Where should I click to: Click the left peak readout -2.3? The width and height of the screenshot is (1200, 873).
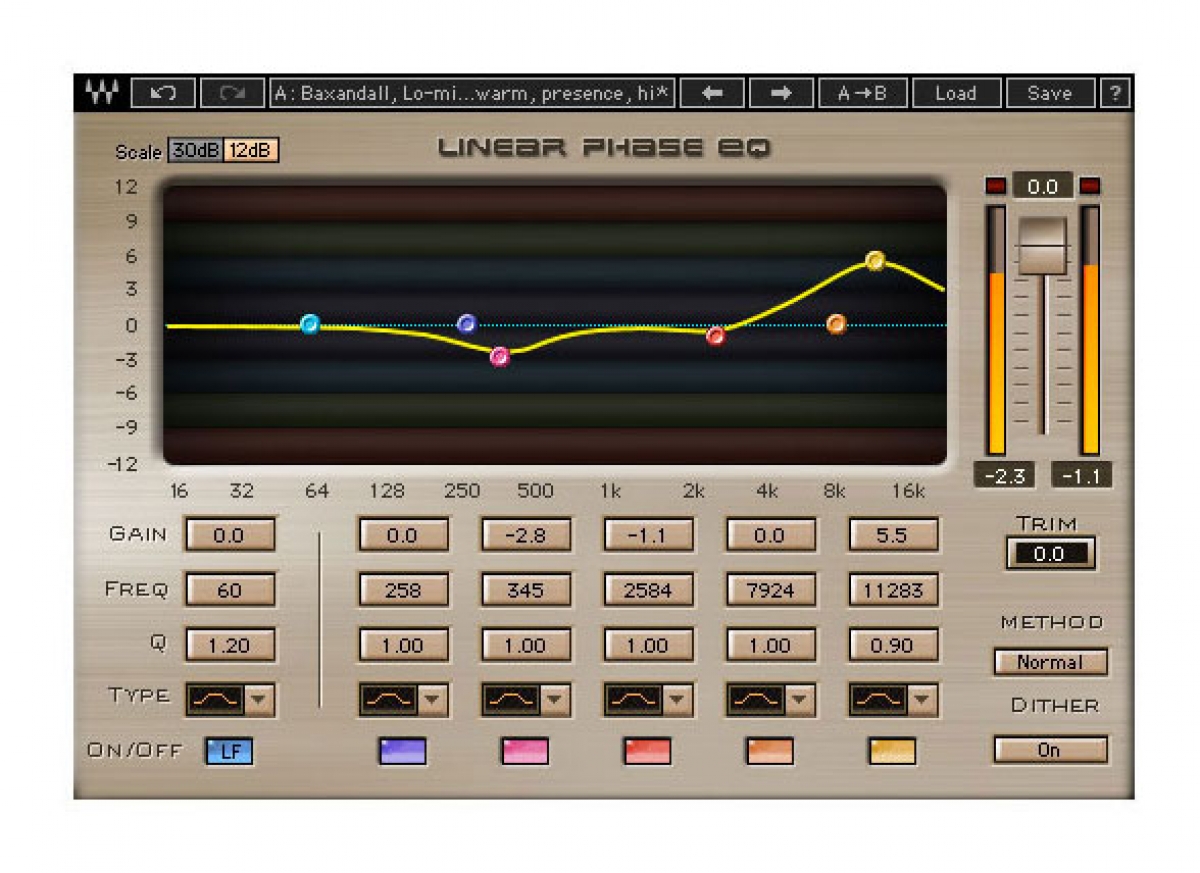tap(1004, 476)
